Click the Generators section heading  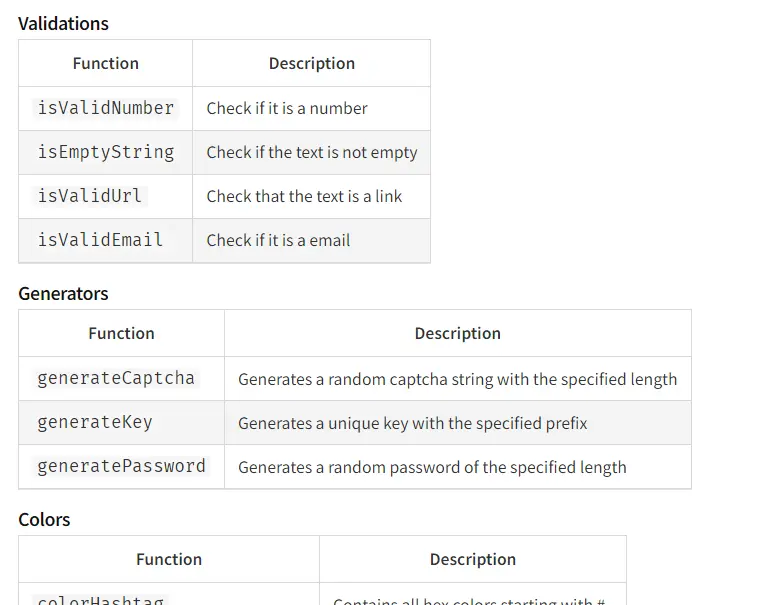click(63, 294)
